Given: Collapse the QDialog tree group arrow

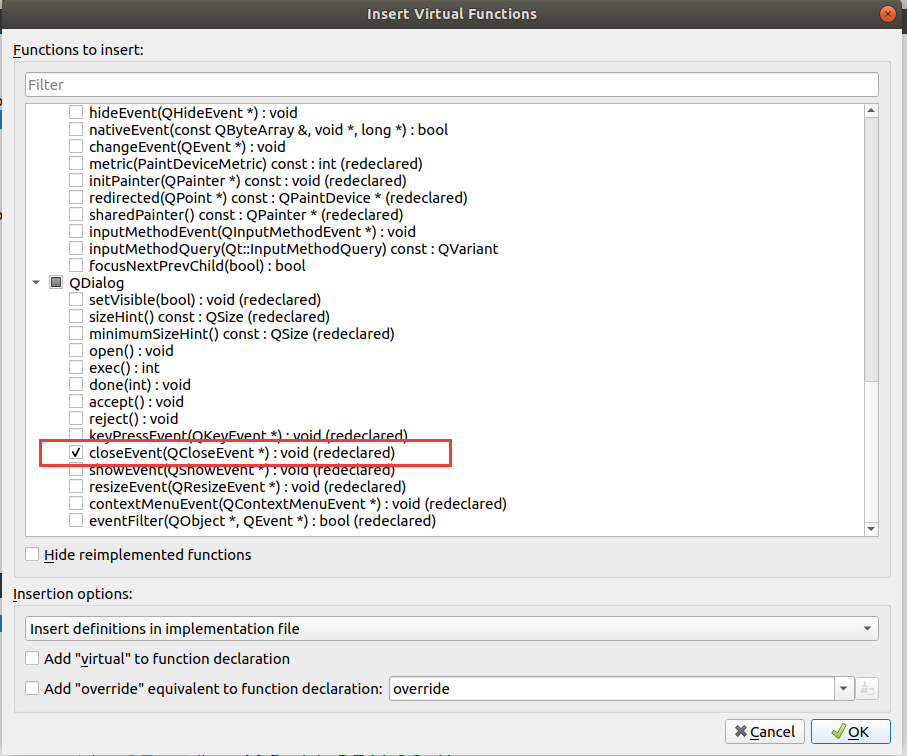Looking at the screenshot, I should [36, 282].
